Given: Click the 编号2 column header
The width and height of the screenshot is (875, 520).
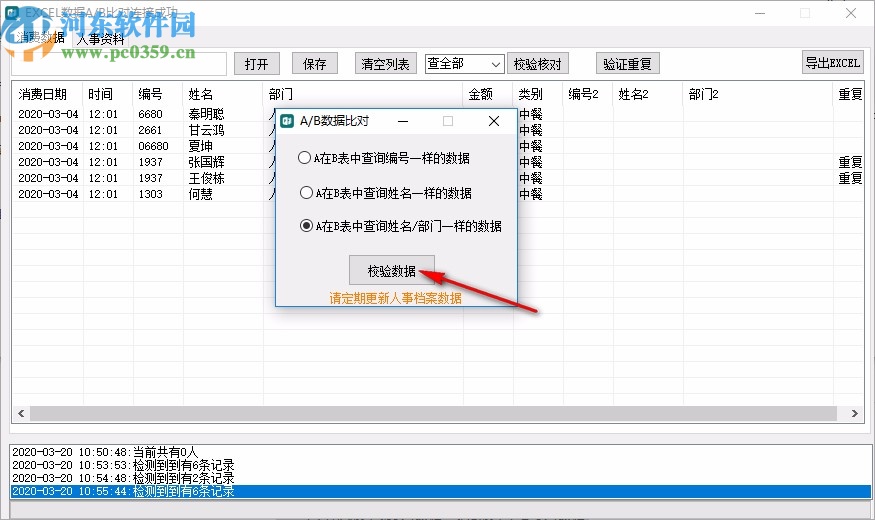Looking at the screenshot, I should pos(588,94).
